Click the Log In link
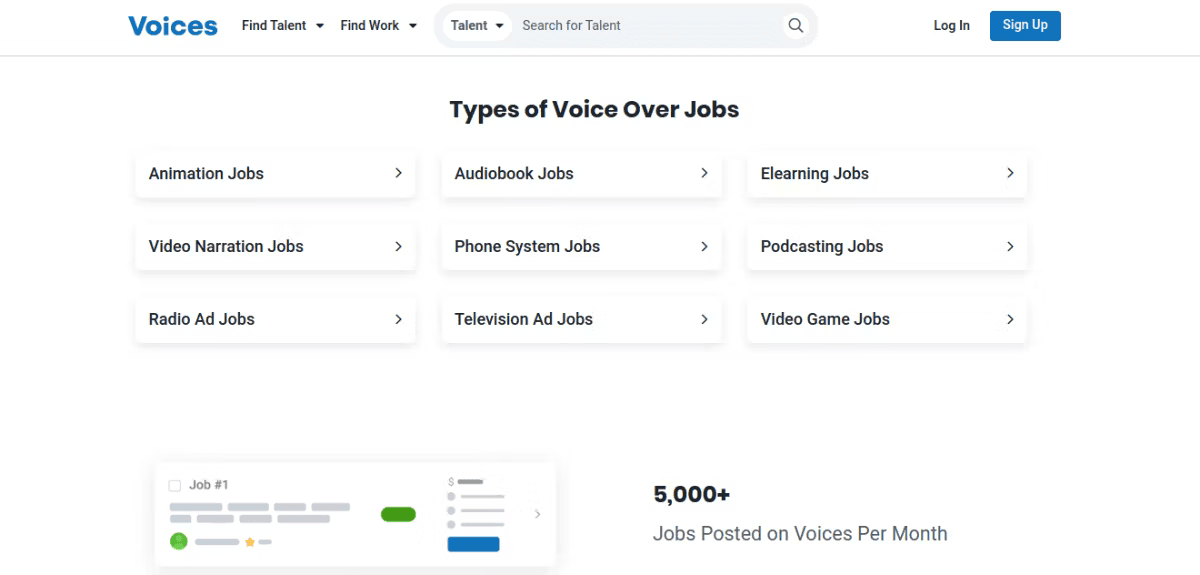Viewport: 1200px width, 575px height. pyautogui.click(x=951, y=26)
